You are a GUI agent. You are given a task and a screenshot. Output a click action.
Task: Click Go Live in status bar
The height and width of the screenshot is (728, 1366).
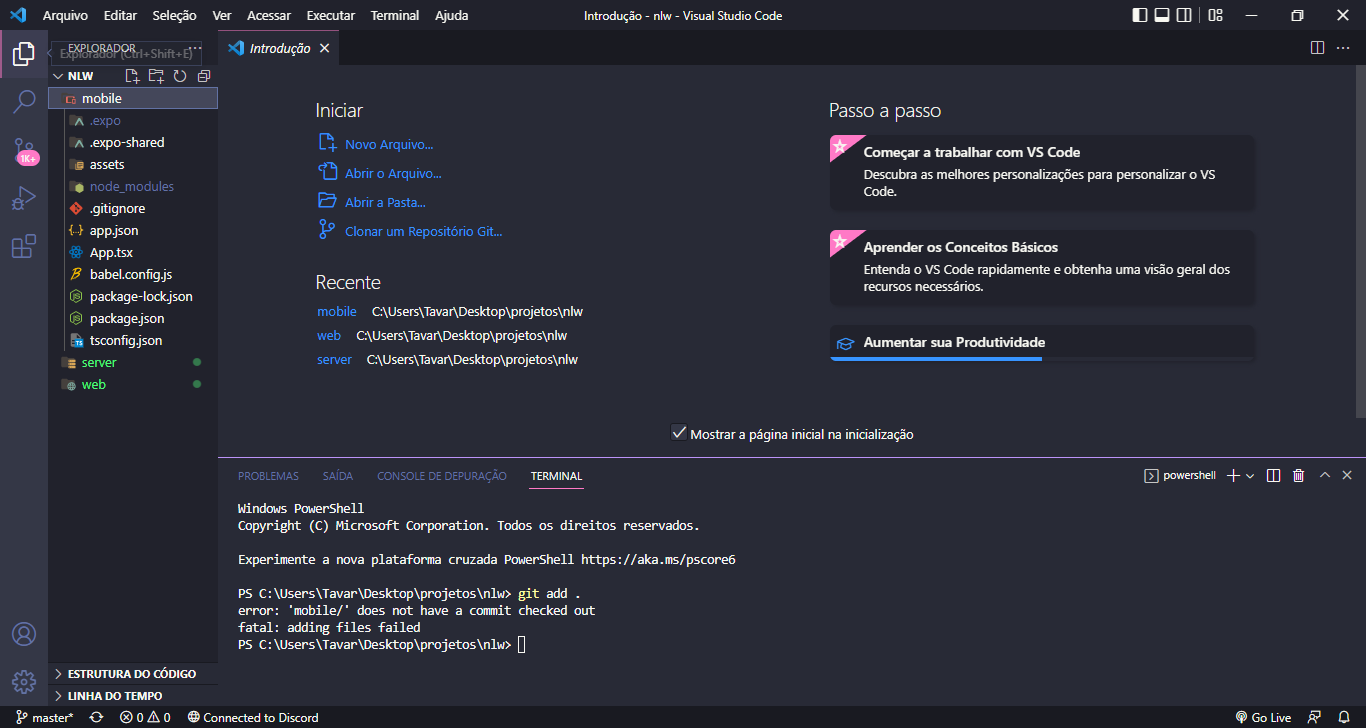(1263, 717)
